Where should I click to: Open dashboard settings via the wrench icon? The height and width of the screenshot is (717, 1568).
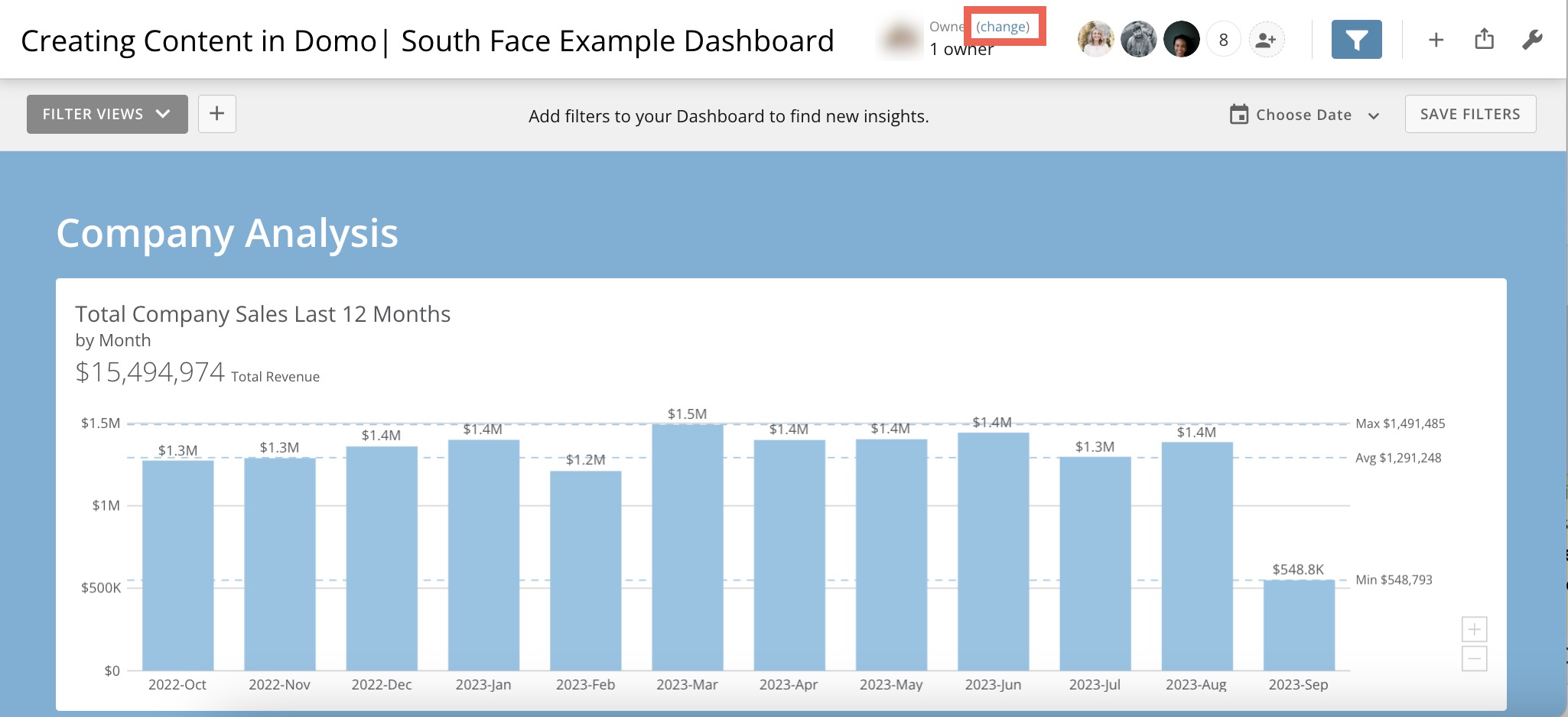1533,39
